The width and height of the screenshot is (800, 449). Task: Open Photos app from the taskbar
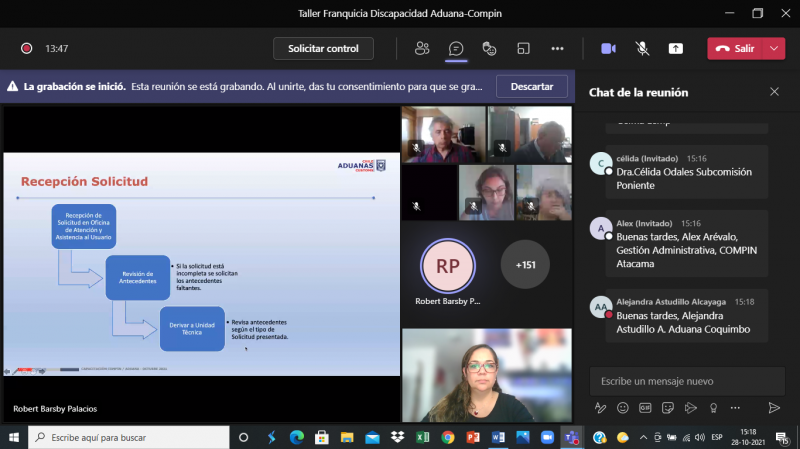pos(523,437)
